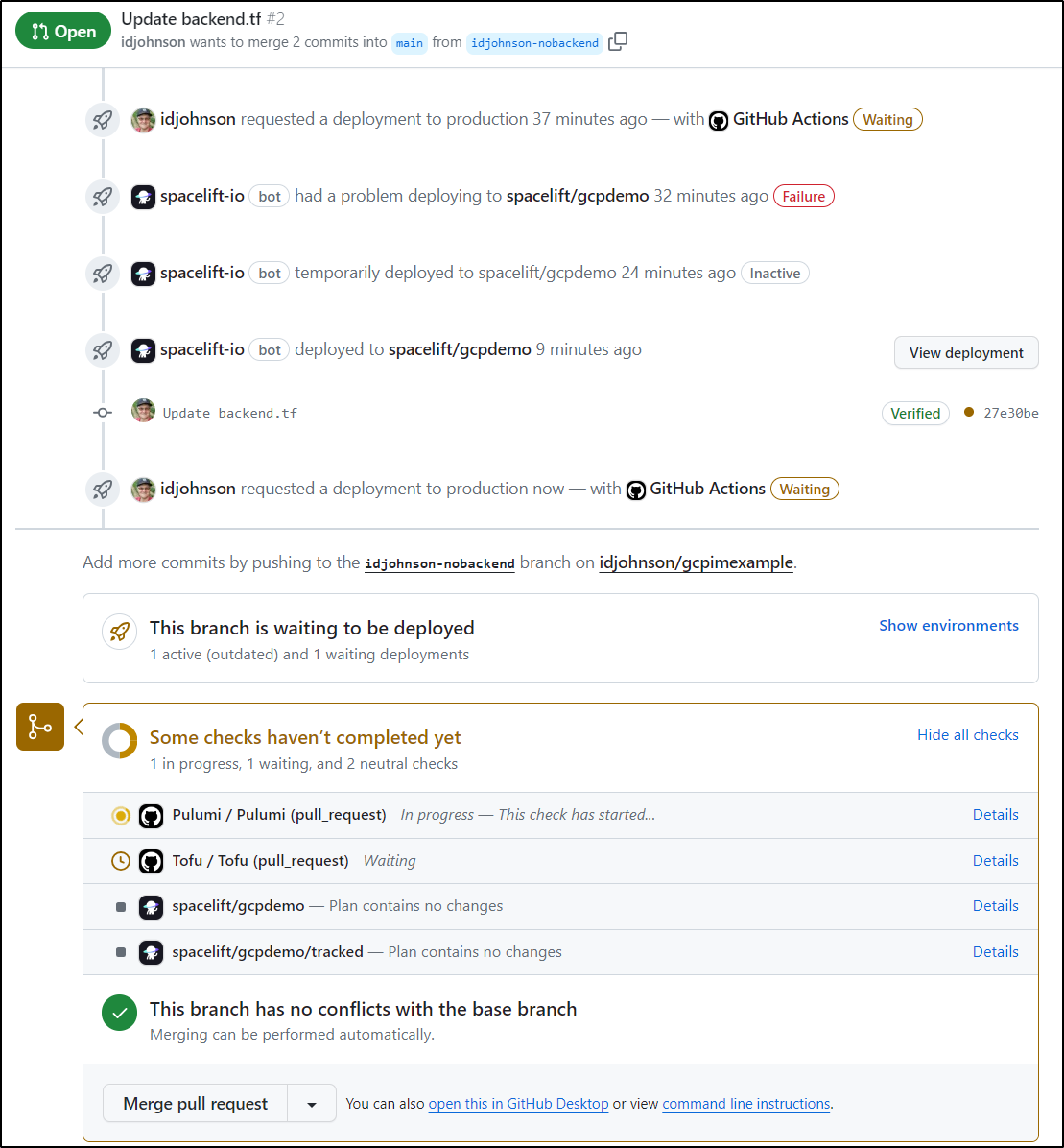
Task: Click the GitHub Actions logo in the 'production now' row
Action: (636, 490)
